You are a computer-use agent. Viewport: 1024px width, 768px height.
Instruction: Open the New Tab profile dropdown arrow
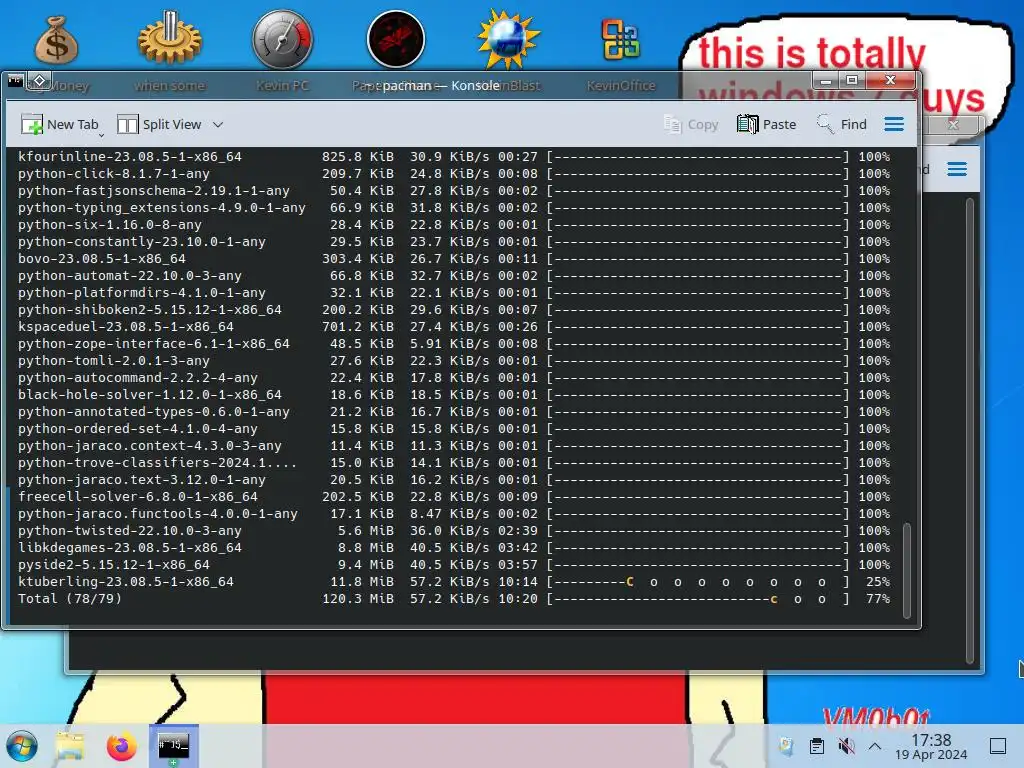[102, 135]
